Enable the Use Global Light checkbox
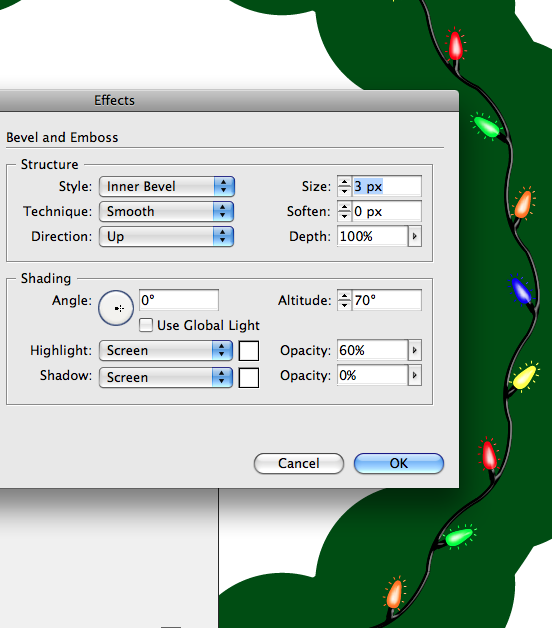The height and width of the screenshot is (628, 552). pos(146,325)
